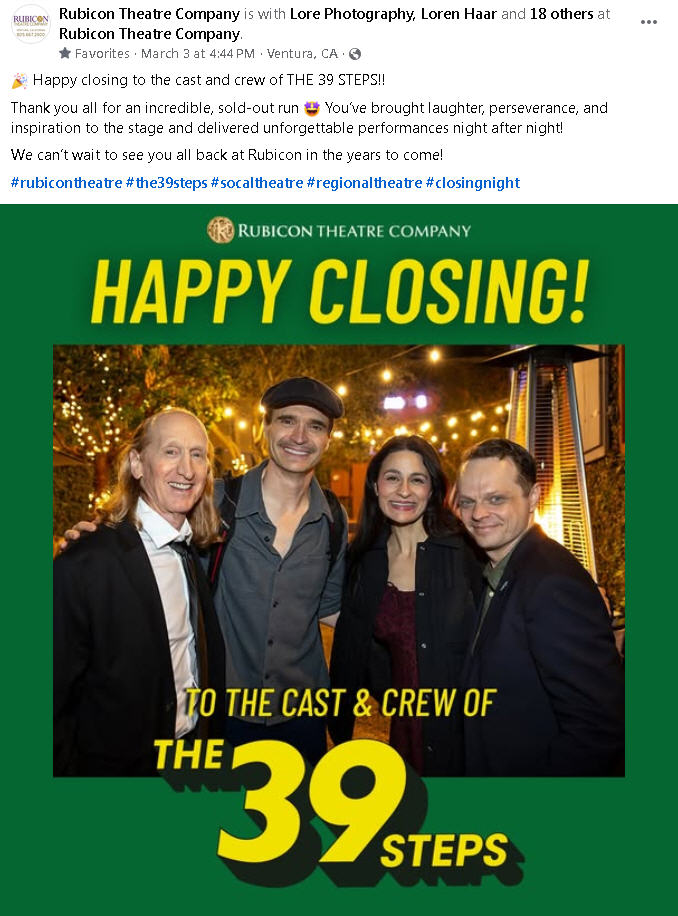Follow the #regionaltheatre hashtag
Screen dimensions: 678x916
(x=364, y=183)
